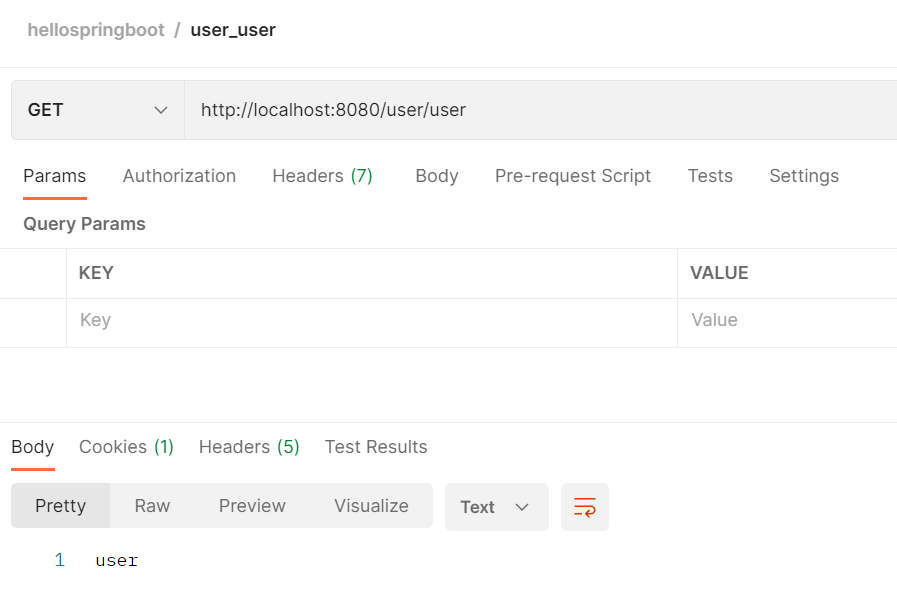Switch to the Tests tab
897x615 pixels.
(710, 176)
